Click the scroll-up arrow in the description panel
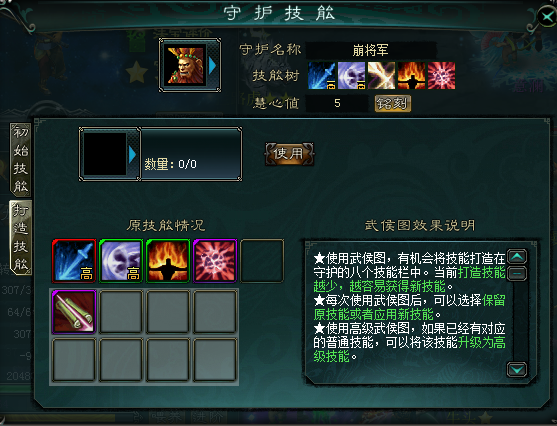 517,257
